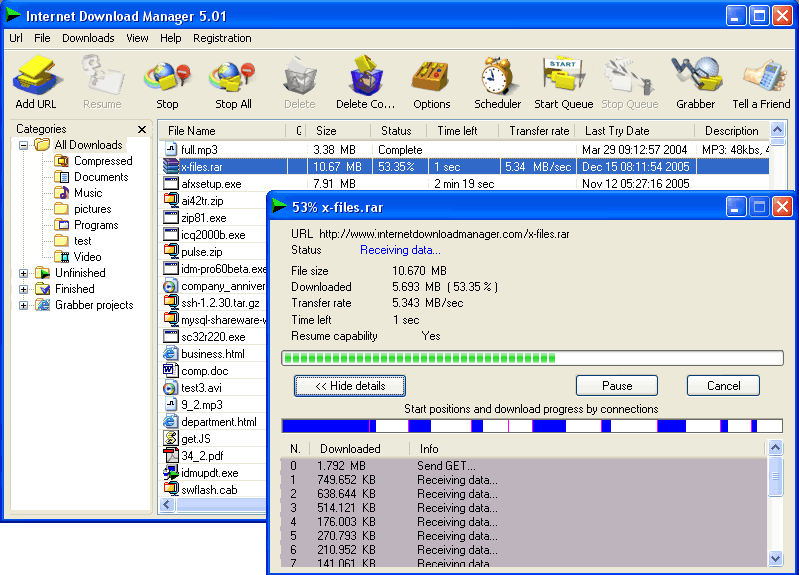Expand the Grabber projects node
799x575 pixels.
pyautogui.click(x=23, y=305)
